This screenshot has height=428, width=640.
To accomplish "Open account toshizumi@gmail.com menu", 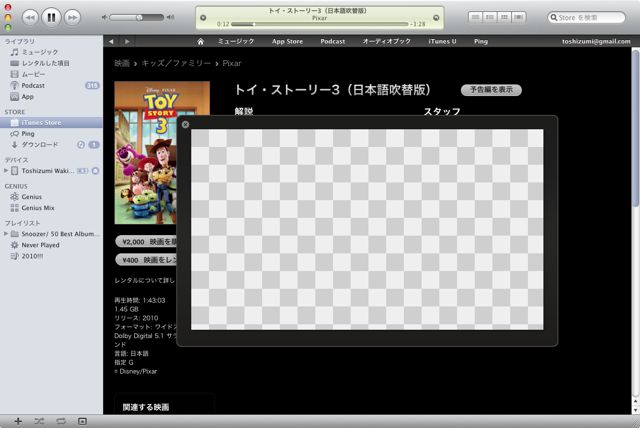I will click(596, 41).
